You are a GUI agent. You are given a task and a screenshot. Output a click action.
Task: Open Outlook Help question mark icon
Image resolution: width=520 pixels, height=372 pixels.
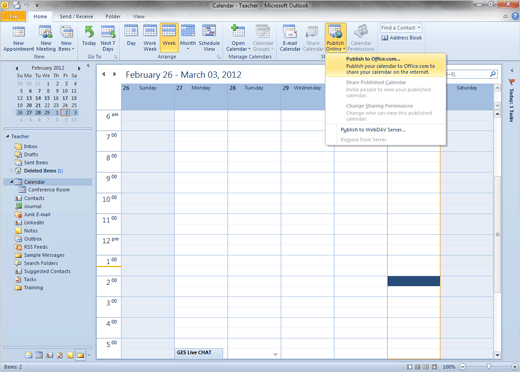pos(515,16)
